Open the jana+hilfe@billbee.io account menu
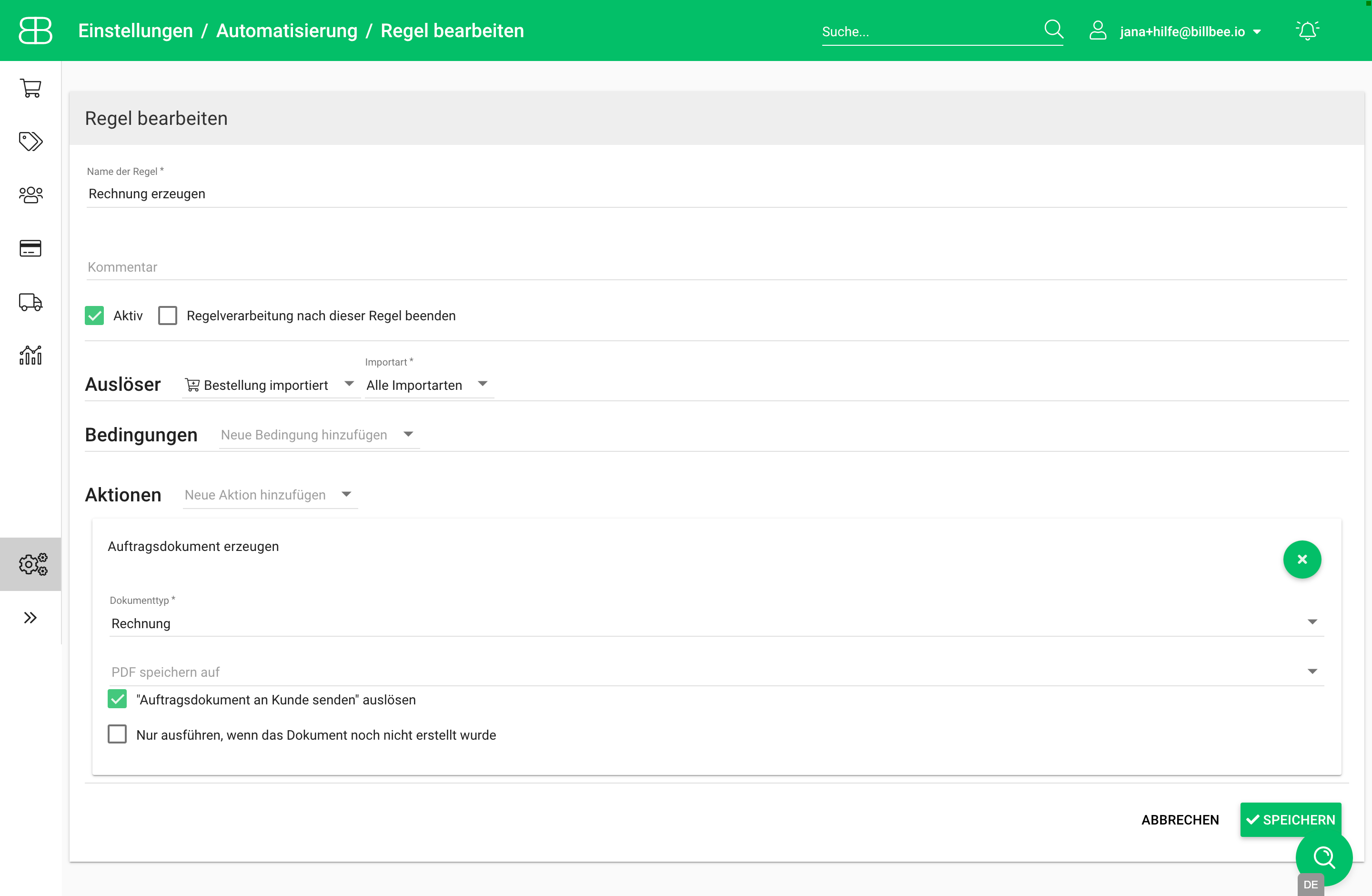The width and height of the screenshot is (1372, 896). point(1190,32)
